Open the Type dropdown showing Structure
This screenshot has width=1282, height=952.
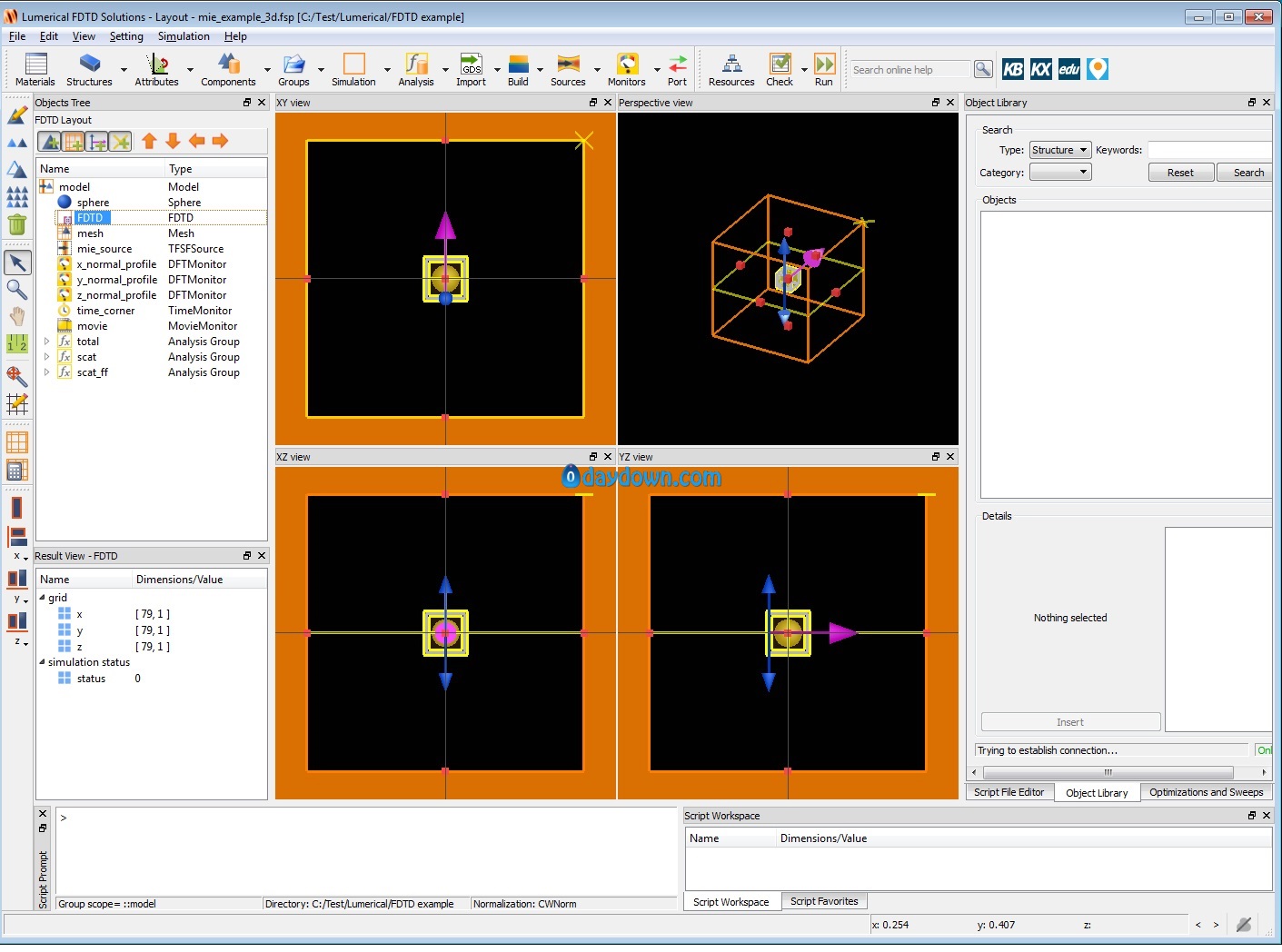1059,150
